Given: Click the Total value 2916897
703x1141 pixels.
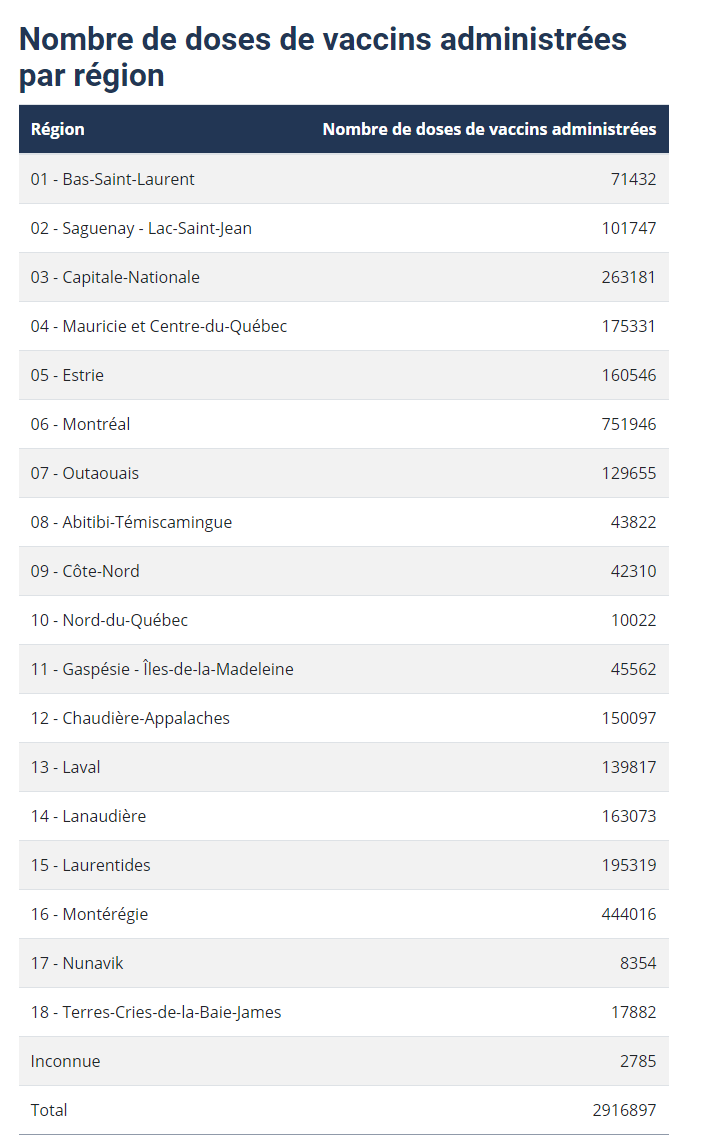Looking at the screenshot, I should (624, 1110).
